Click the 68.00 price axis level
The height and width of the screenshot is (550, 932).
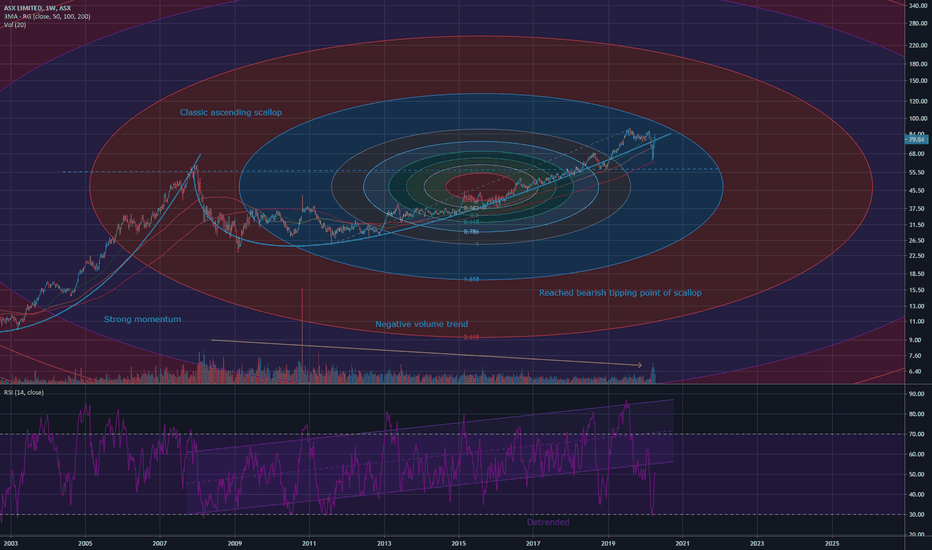tap(917, 154)
